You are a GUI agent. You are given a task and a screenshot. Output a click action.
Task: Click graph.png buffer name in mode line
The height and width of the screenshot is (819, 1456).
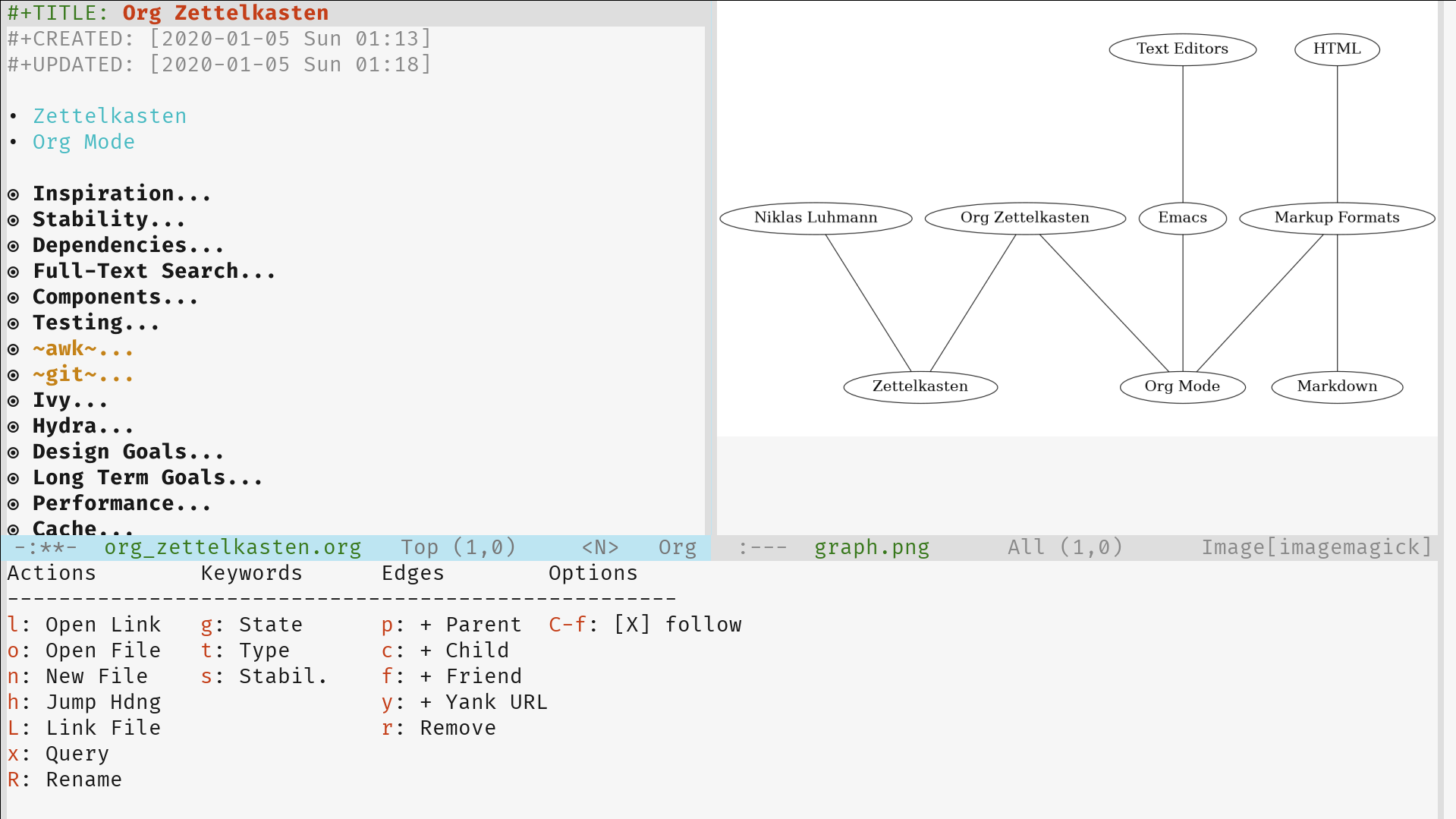[x=872, y=547]
